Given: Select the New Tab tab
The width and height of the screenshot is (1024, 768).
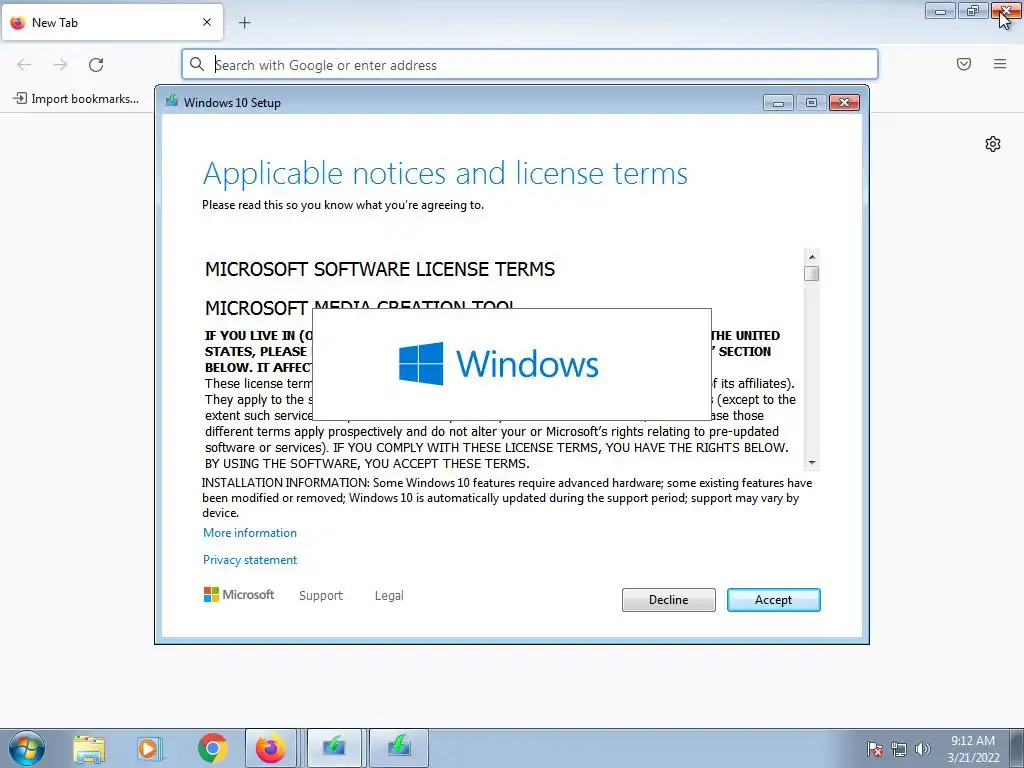Looking at the screenshot, I should [112, 22].
